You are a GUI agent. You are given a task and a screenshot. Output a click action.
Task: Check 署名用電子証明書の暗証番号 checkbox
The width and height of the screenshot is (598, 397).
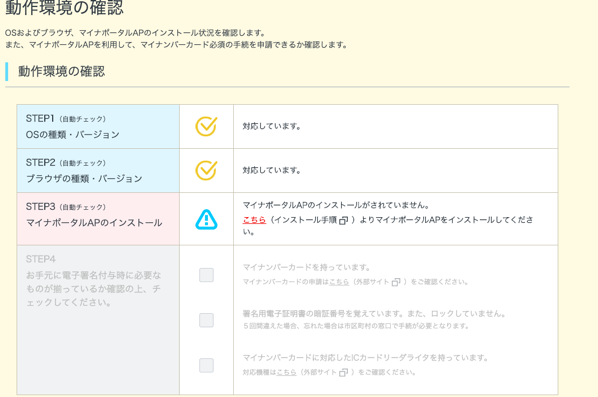coord(206,320)
